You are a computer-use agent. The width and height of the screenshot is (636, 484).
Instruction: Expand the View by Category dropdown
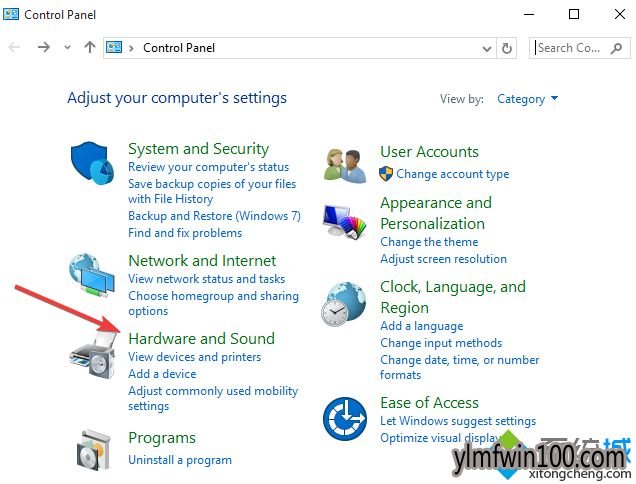pos(527,99)
